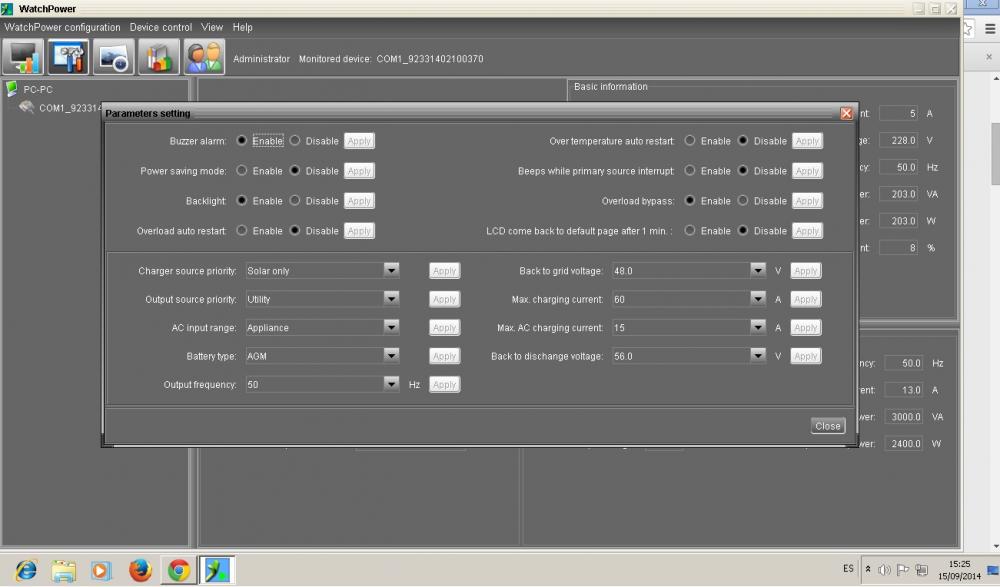Apply Charger source priority setting
Screen dimensions: 1000x587
445,271
